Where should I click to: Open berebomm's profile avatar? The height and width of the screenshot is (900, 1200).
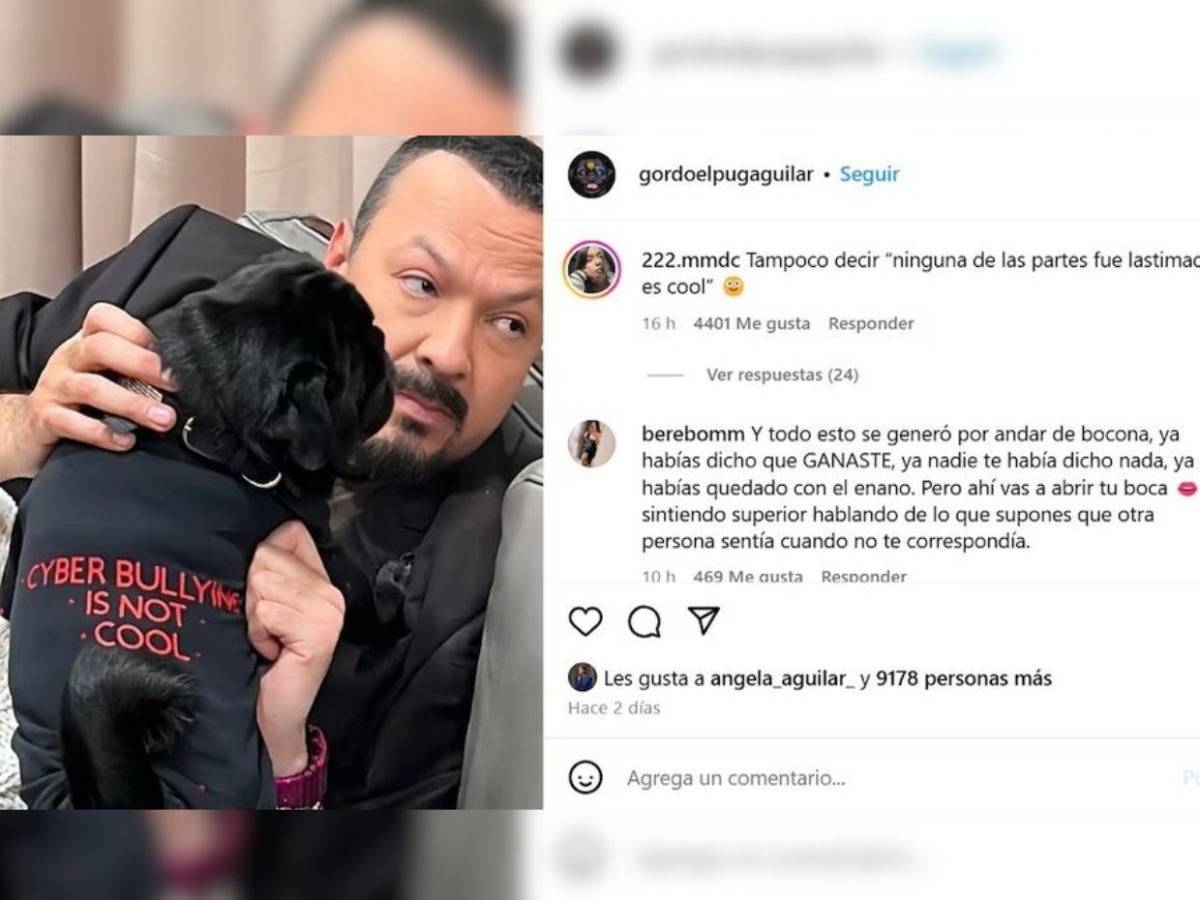click(x=592, y=443)
